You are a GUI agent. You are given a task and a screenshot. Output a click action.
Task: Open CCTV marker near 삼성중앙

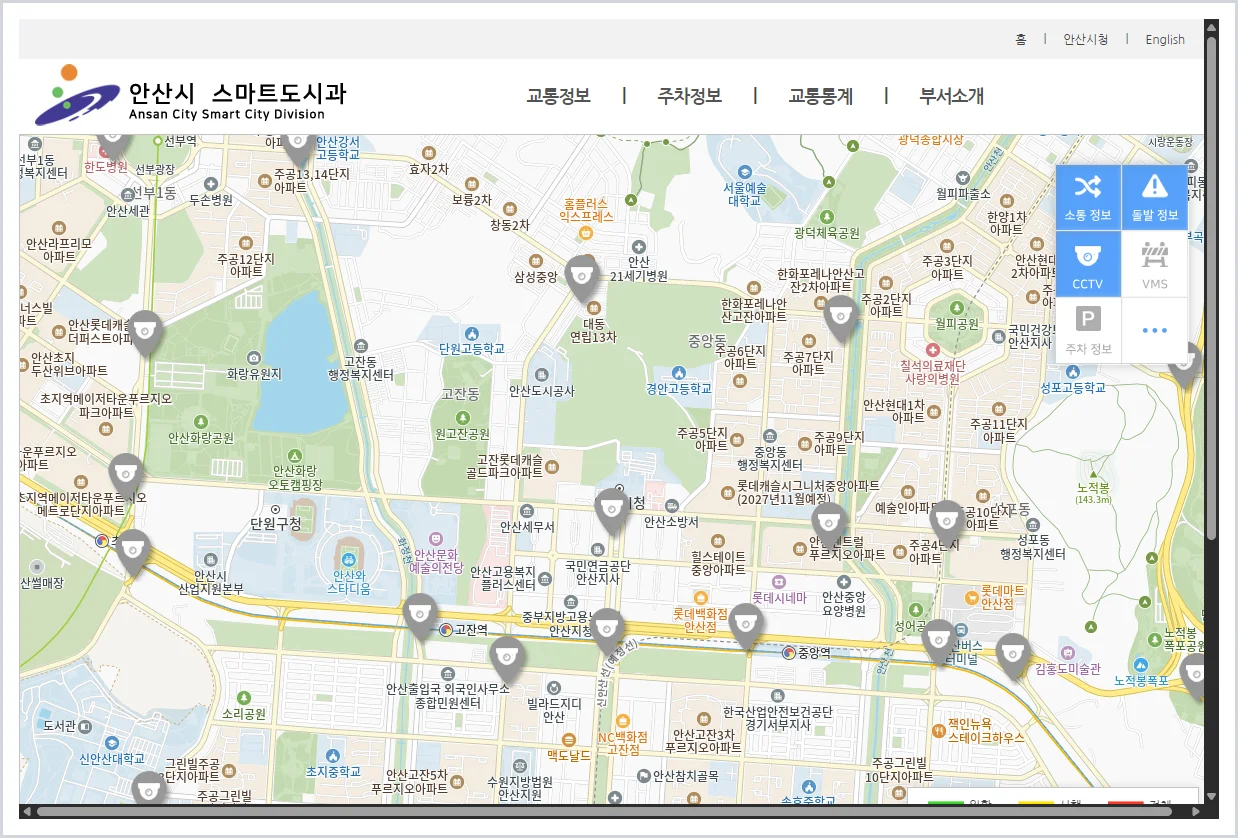click(582, 277)
